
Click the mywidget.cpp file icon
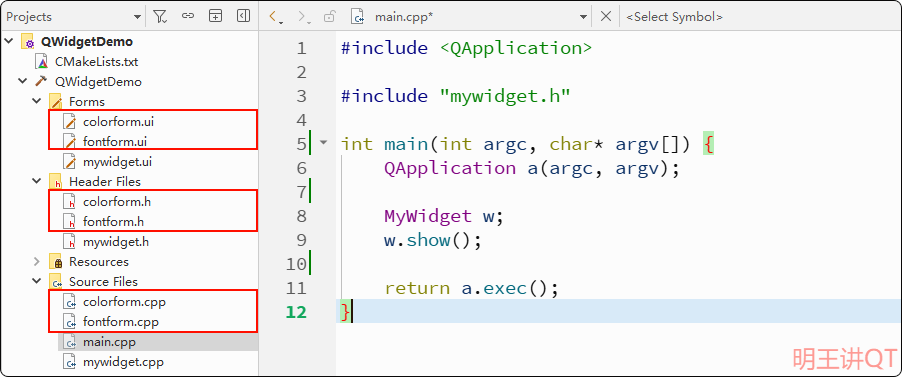tap(70, 362)
